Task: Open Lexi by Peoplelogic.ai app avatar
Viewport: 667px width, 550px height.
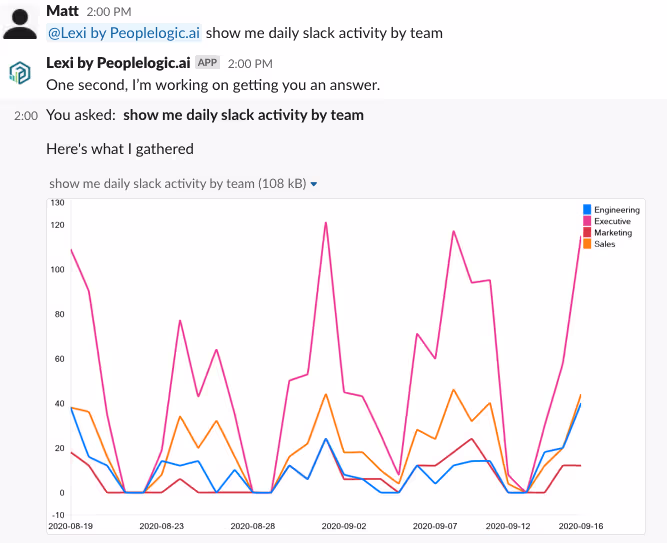Action: 20,72
